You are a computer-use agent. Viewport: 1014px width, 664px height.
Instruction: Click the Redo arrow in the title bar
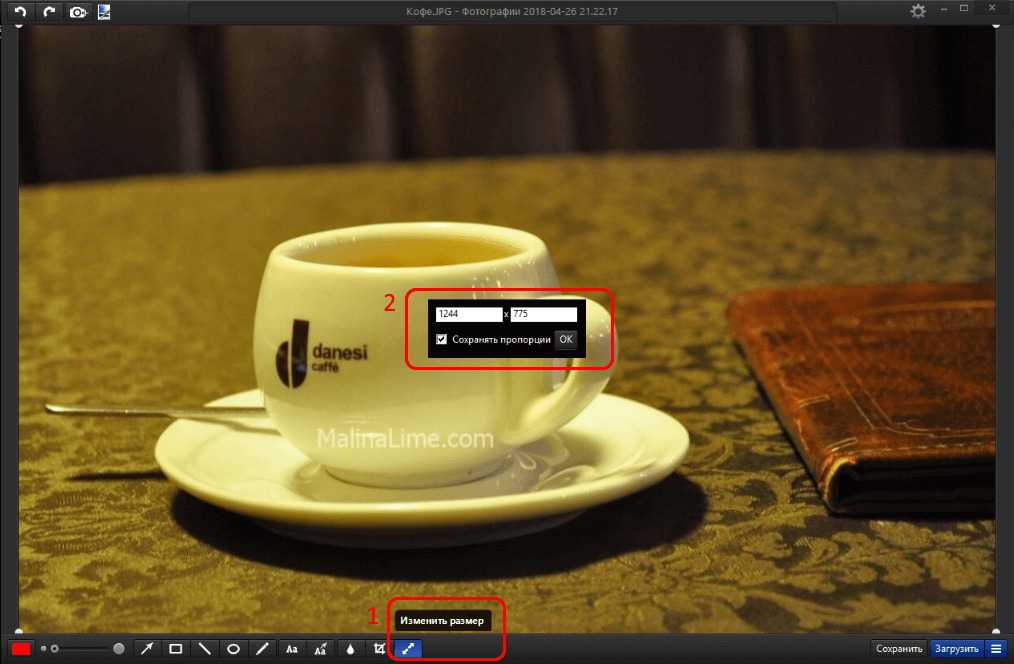(x=48, y=12)
